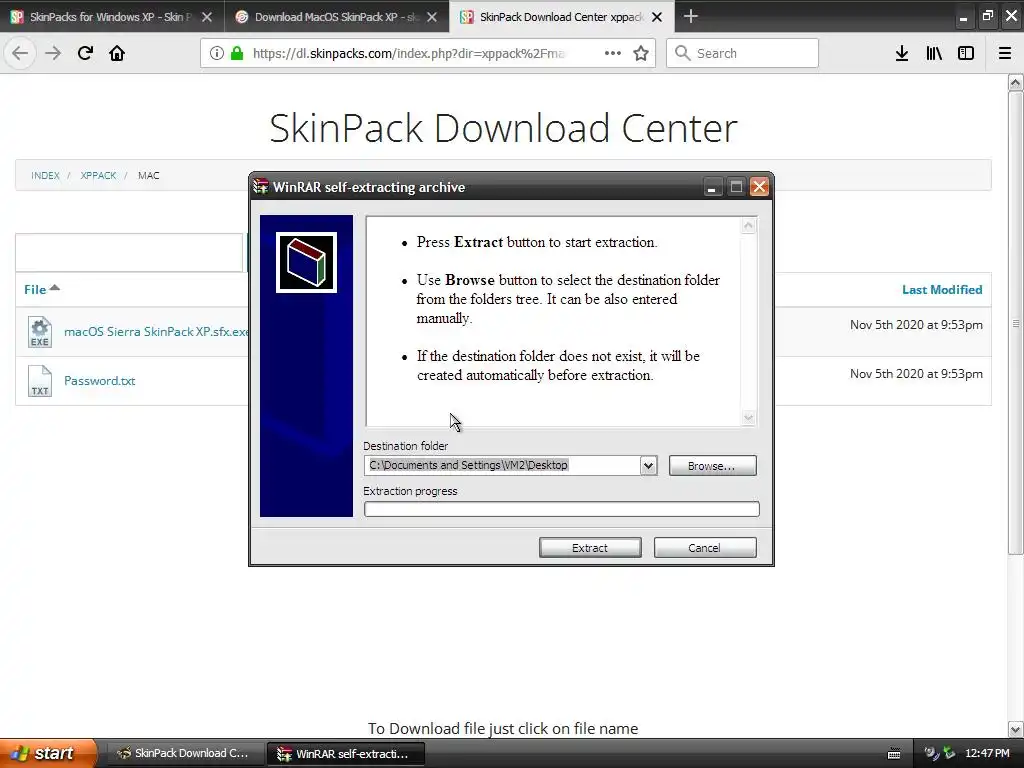Click the TXT file icon

(x=40, y=381)
